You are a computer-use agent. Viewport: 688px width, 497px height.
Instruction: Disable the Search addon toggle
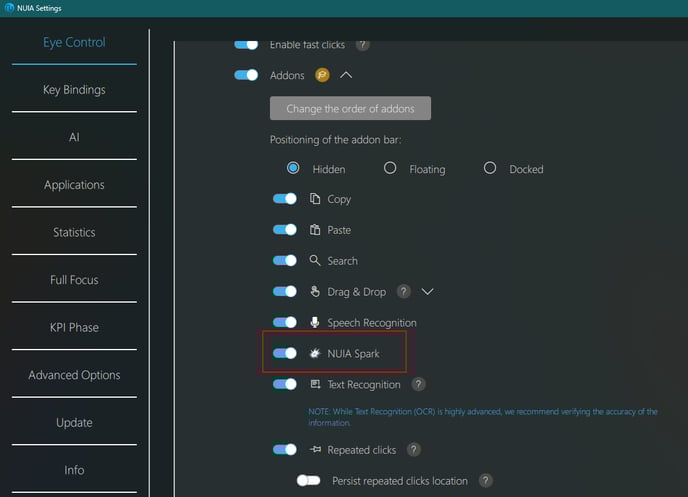(285, 260)
